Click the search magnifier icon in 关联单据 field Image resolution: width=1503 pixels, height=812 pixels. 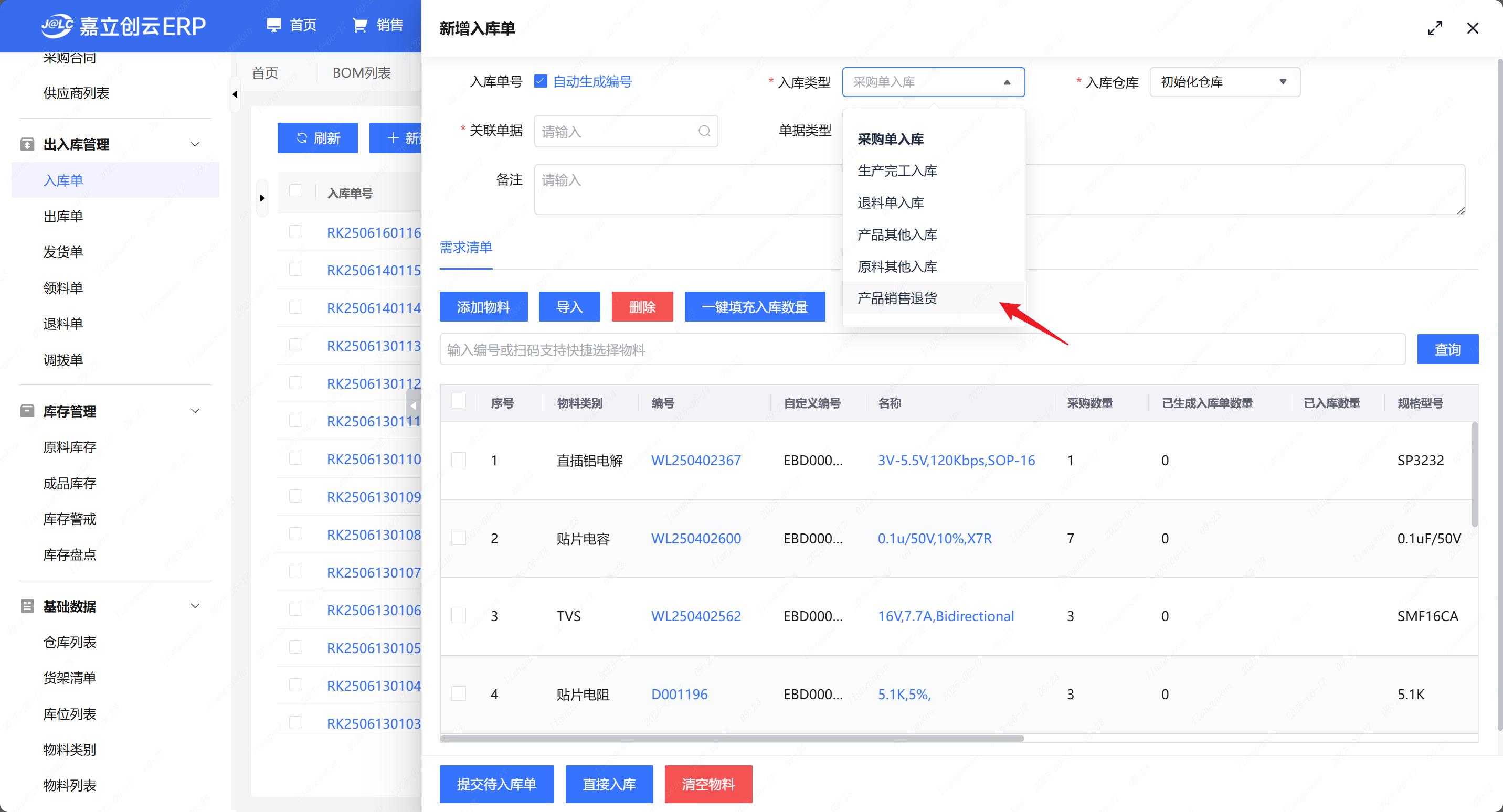704,131
